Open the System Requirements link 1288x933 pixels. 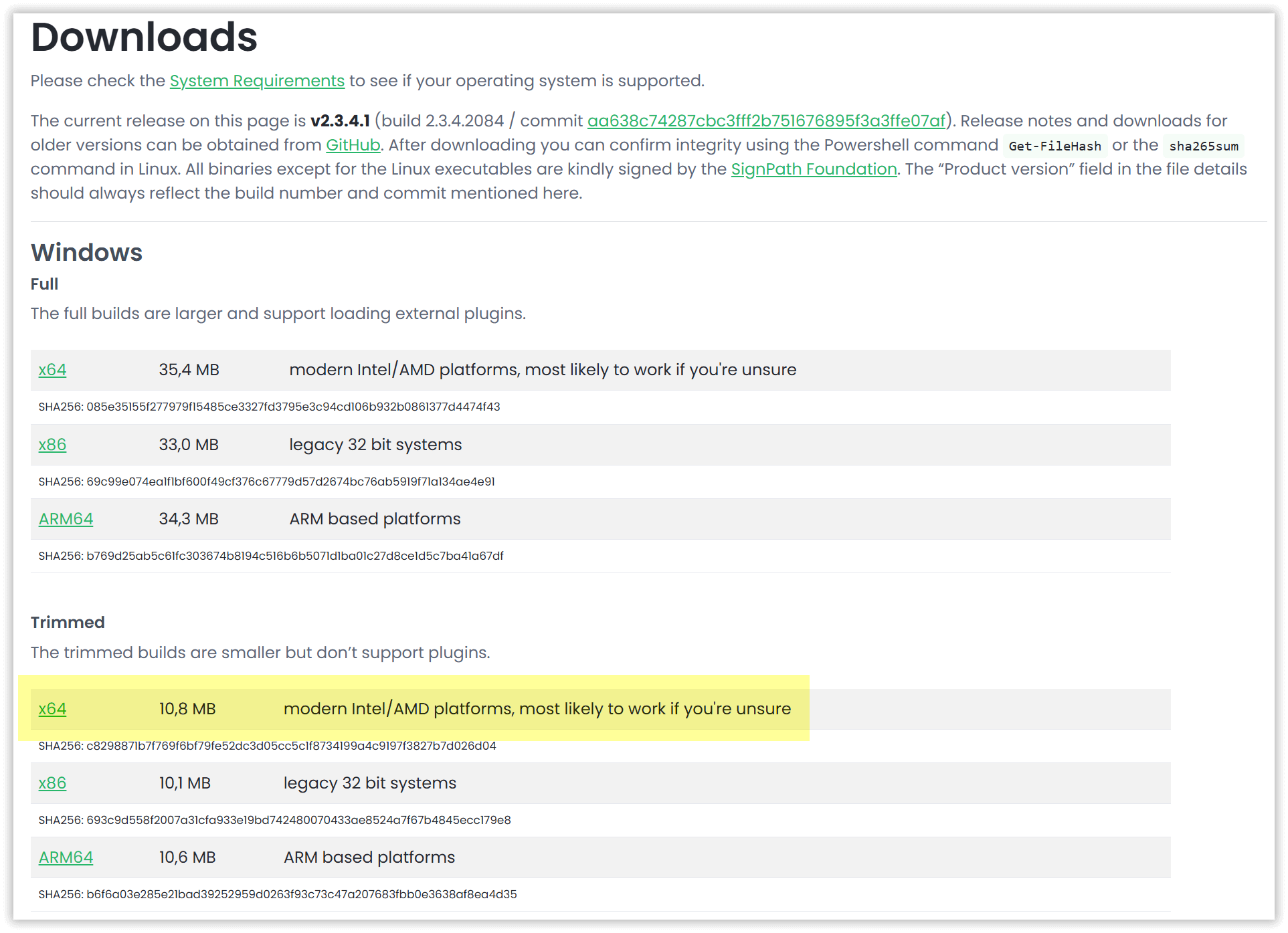click(x=256, y=80)
